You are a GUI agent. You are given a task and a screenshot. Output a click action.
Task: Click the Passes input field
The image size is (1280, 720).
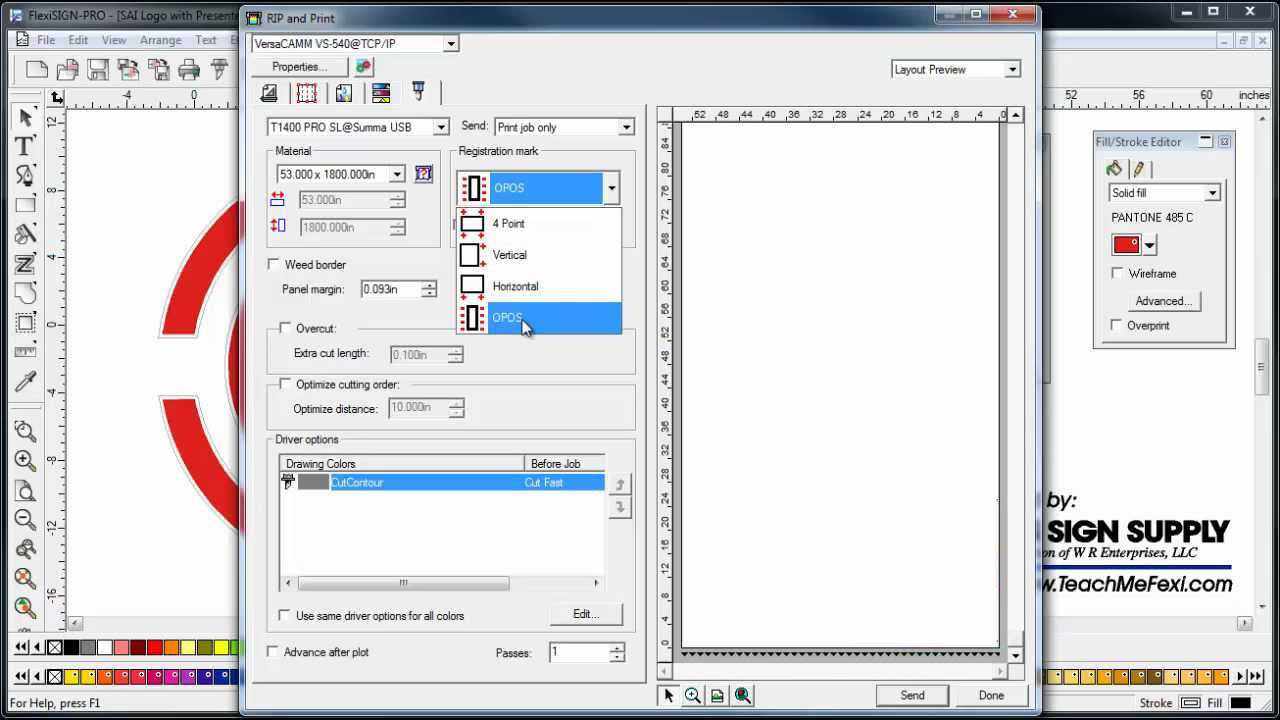579,652
